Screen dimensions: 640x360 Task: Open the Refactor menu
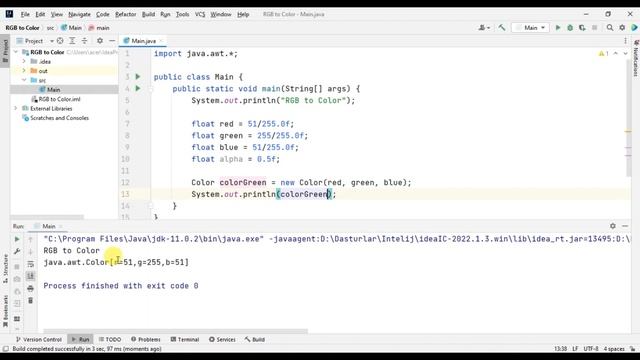point(125,14)
